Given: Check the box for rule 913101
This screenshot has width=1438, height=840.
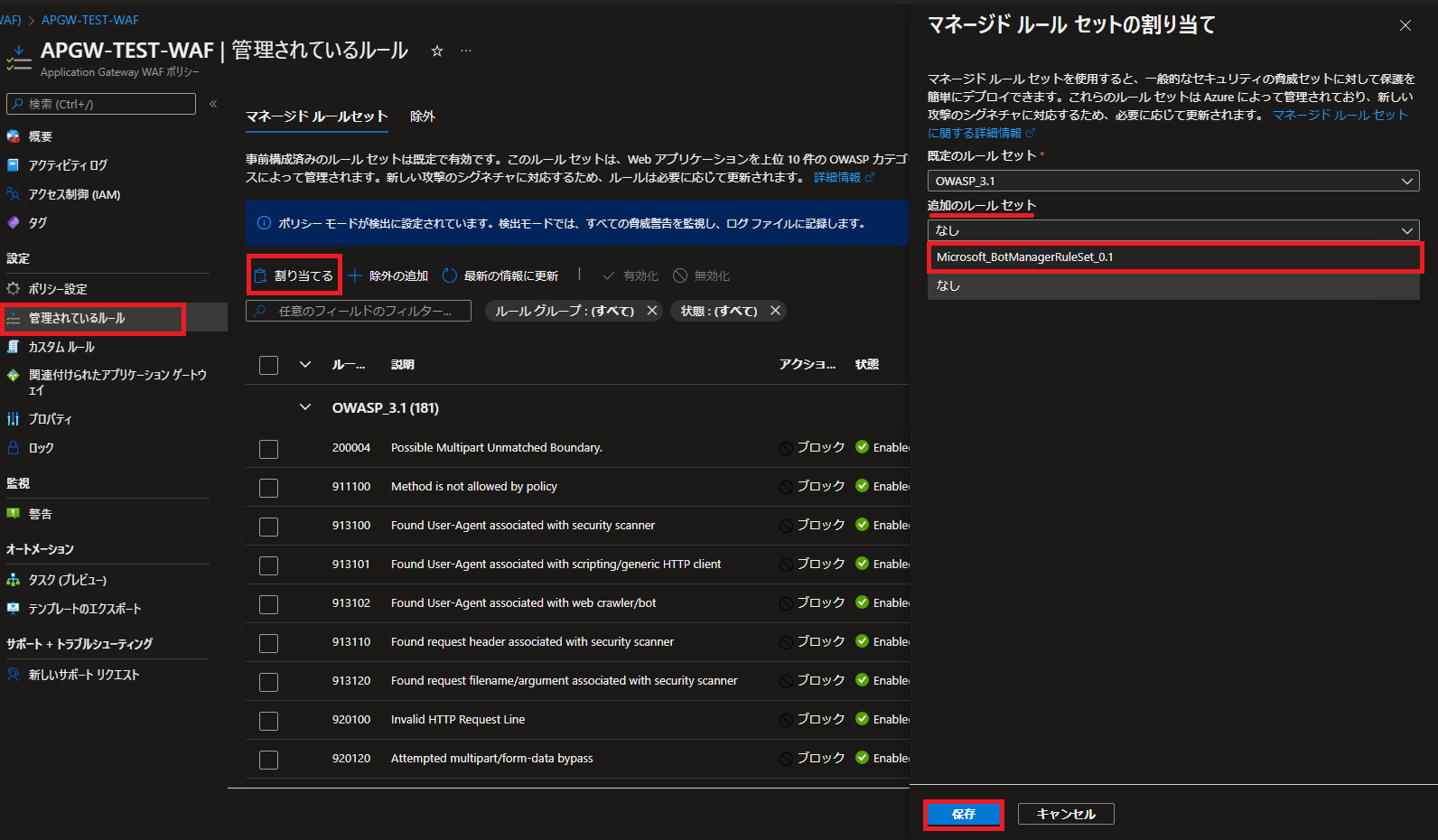Looking at the screenshot, I should 268,565.
